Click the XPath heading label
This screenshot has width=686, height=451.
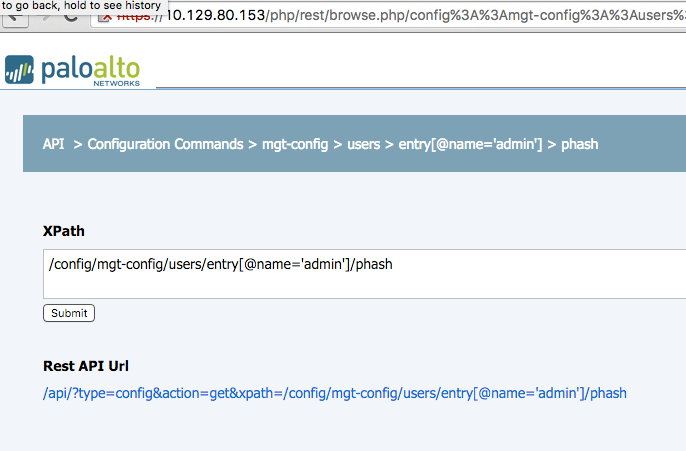[64, 230]
